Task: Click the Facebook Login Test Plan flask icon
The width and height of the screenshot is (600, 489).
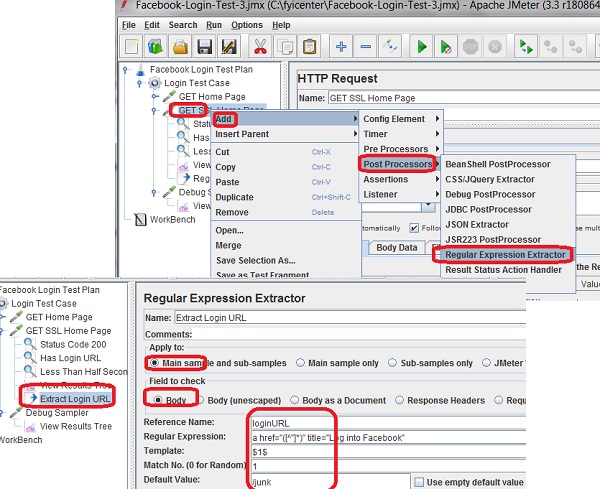Action: click(140, 70)
